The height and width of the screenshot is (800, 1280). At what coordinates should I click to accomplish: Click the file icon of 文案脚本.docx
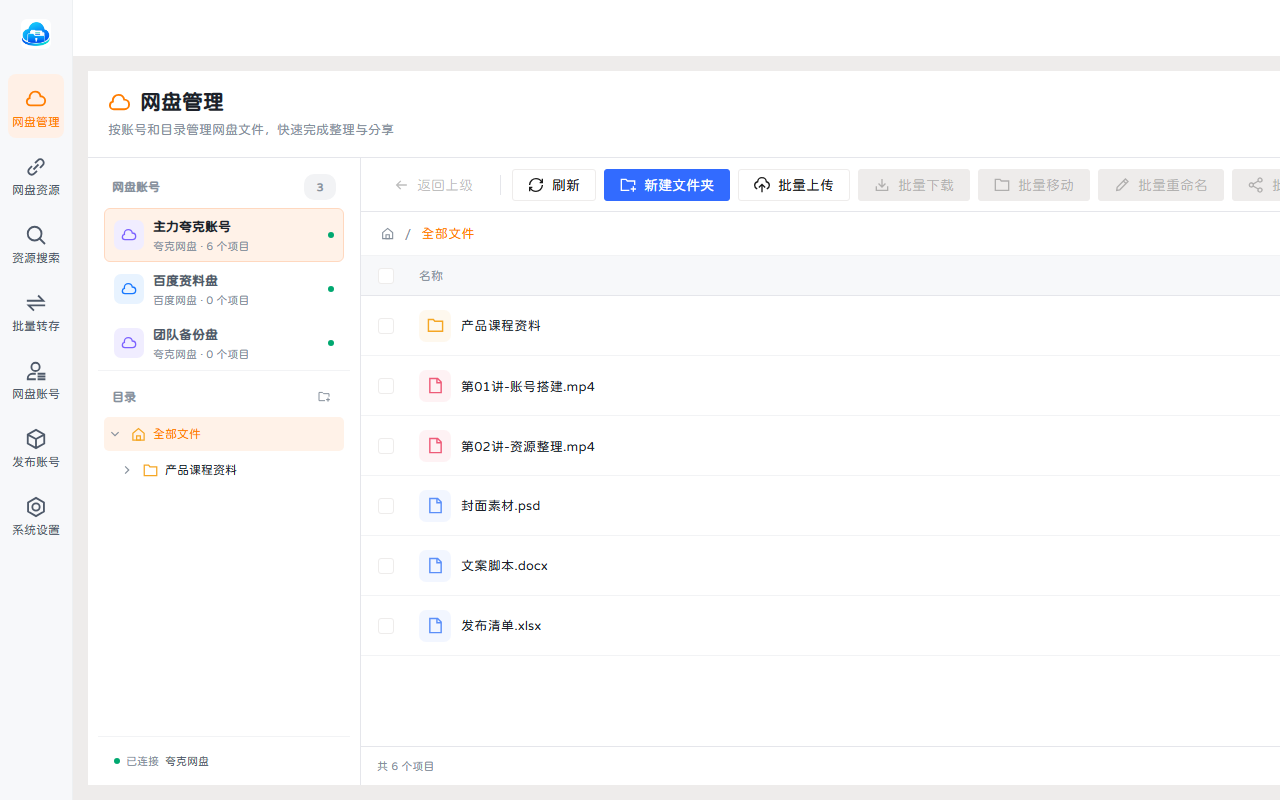coord(435,566)
